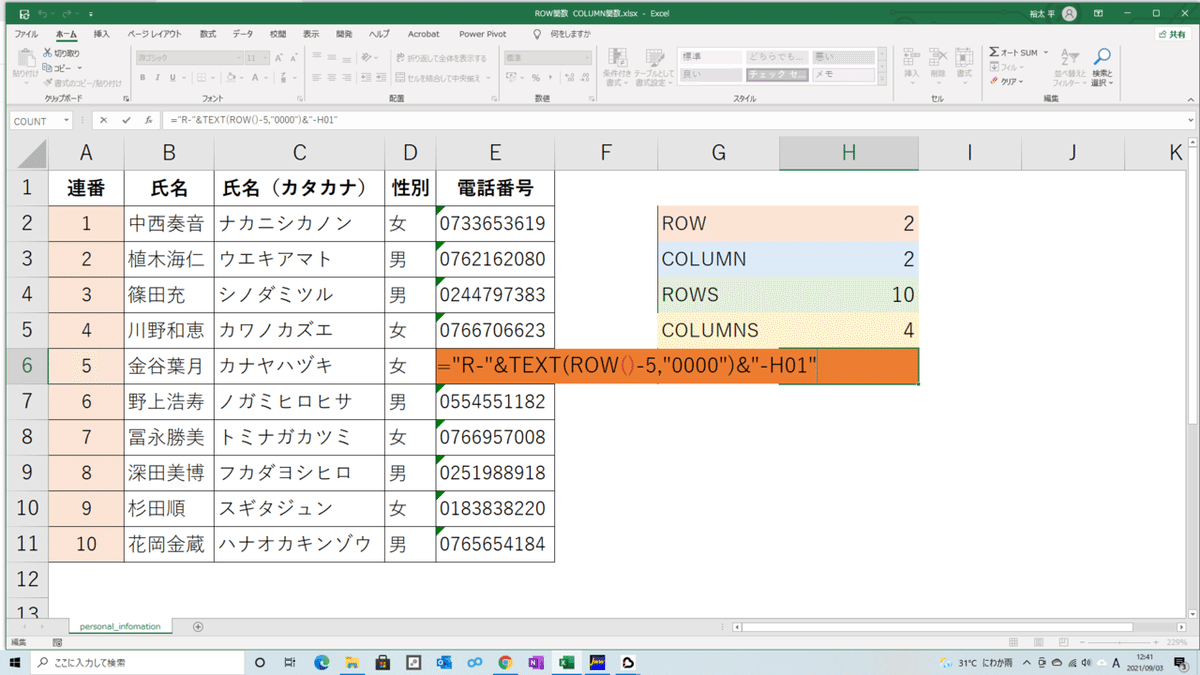This screenshot has height=675, width=1200.
Task: Select cell containing 中西奏音
Action: click(169, 223)
